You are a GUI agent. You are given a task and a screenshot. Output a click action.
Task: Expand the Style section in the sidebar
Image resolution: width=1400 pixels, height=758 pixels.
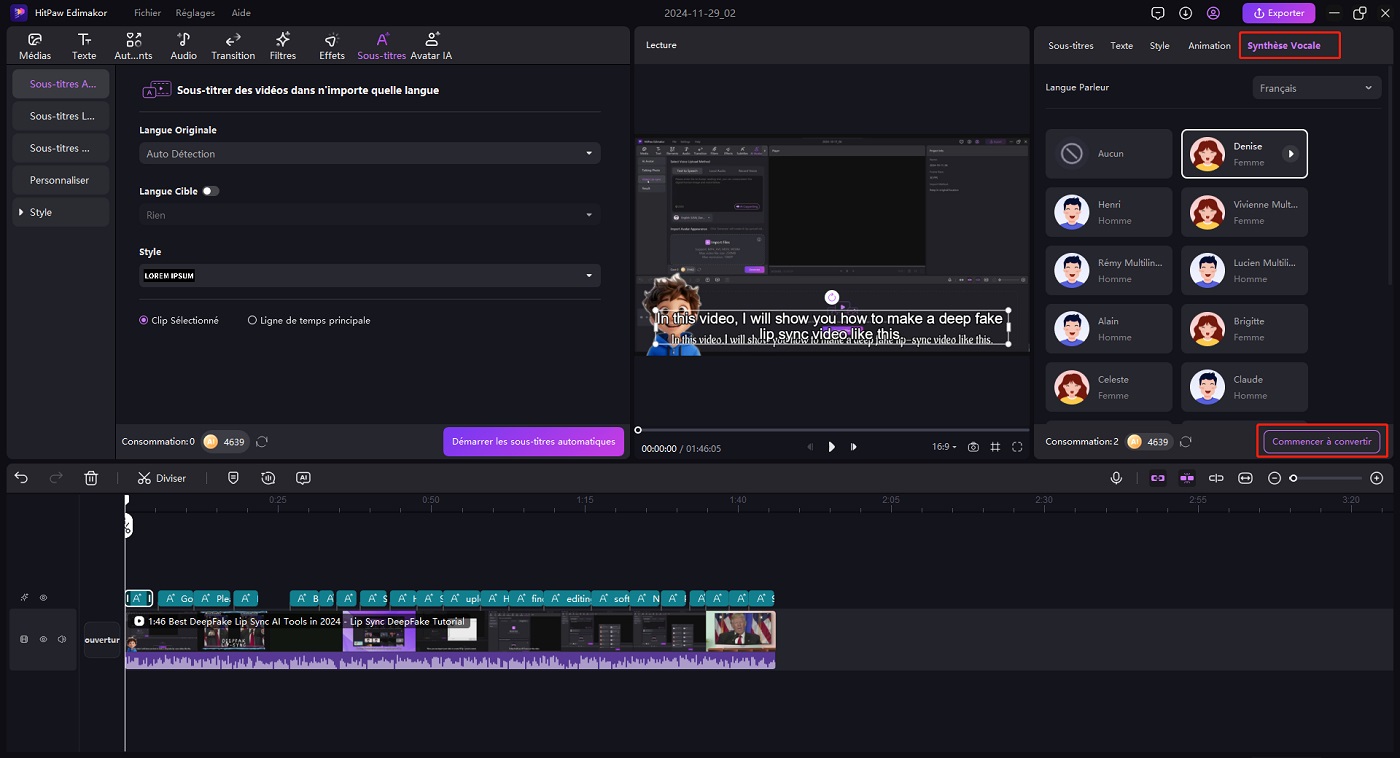click(60, 212)
